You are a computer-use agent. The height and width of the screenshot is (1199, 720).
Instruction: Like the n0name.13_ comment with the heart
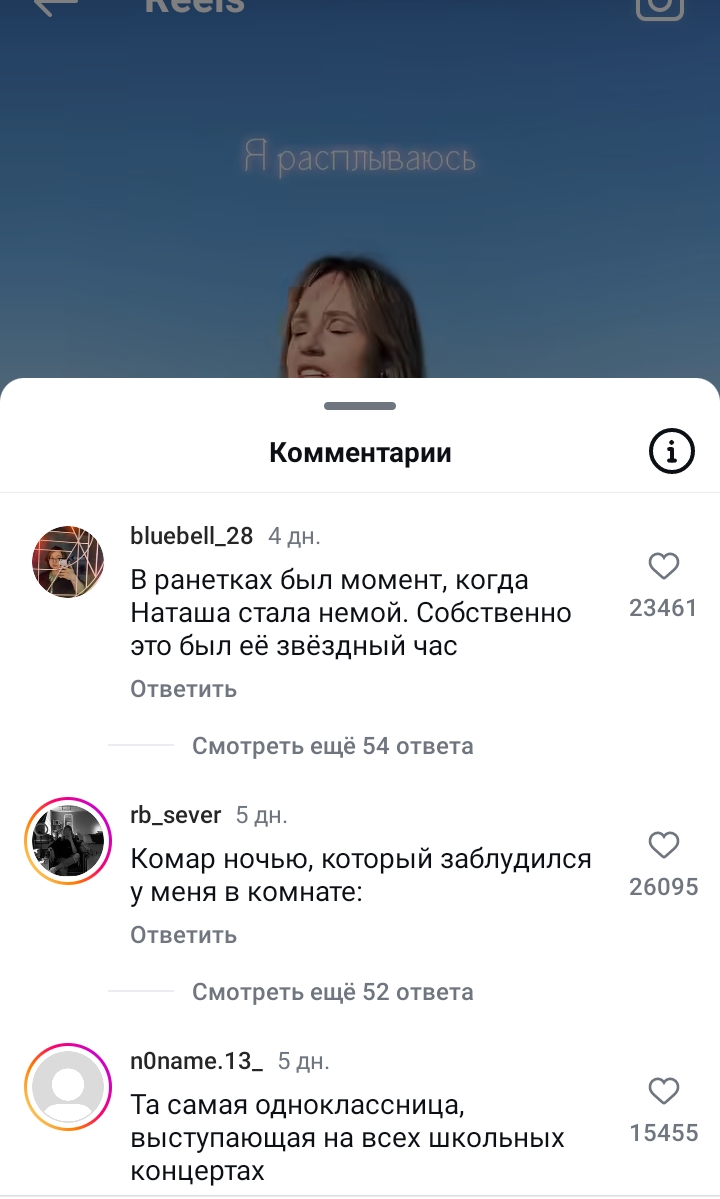click(x=663, y=1091)
